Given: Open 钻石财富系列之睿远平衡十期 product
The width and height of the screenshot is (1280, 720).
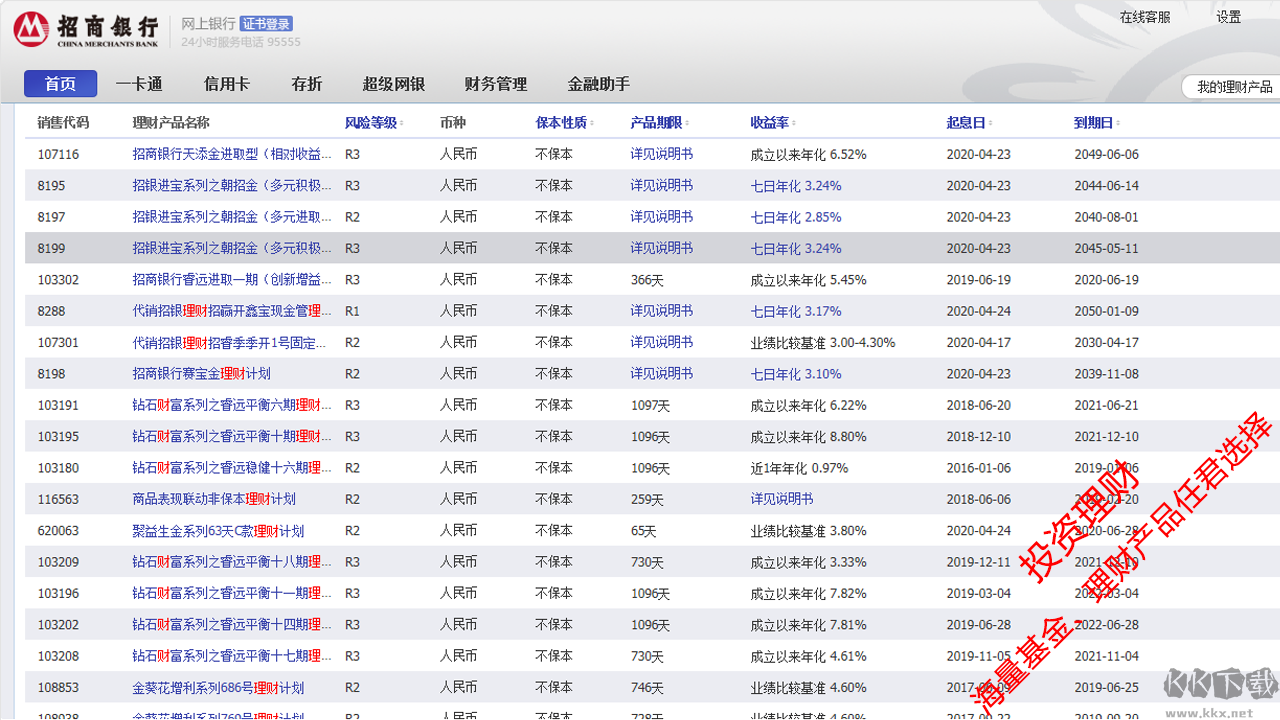Looking at the screenshot, I should [x=232, y=437].
